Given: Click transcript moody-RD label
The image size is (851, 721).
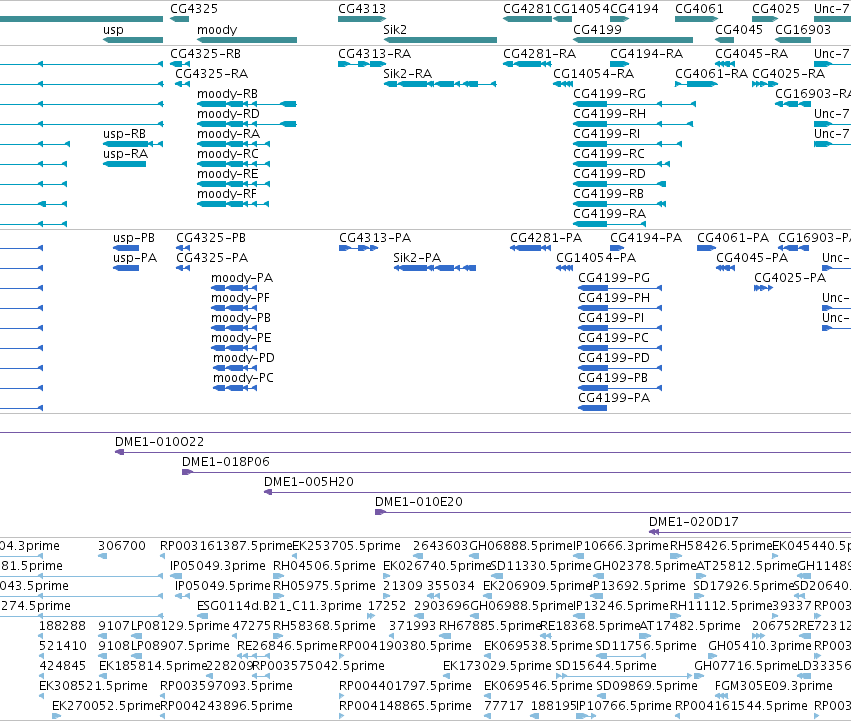Looking at the screenshot, I should (228, 114).
